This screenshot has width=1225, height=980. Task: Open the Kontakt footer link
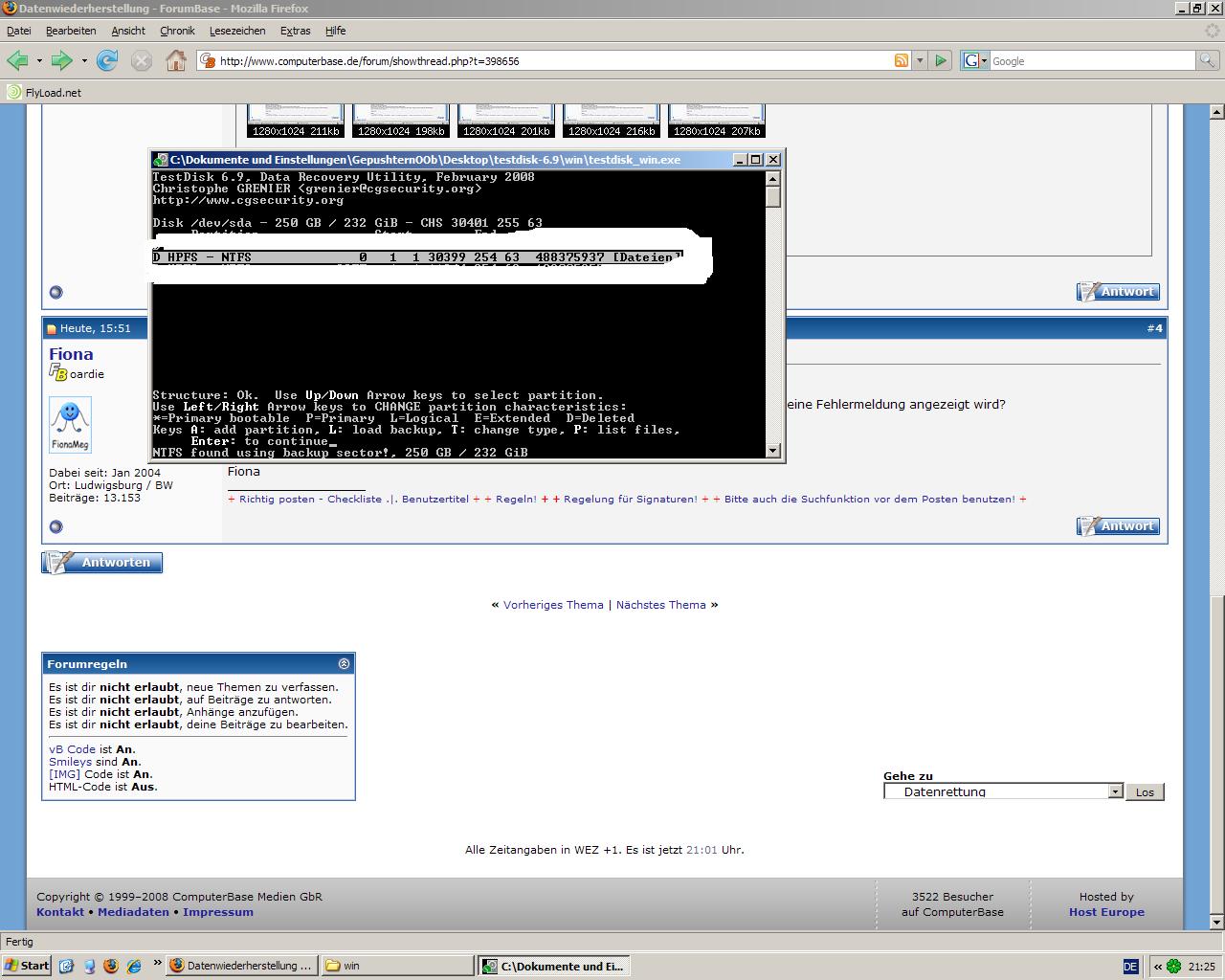coord(60,912)
